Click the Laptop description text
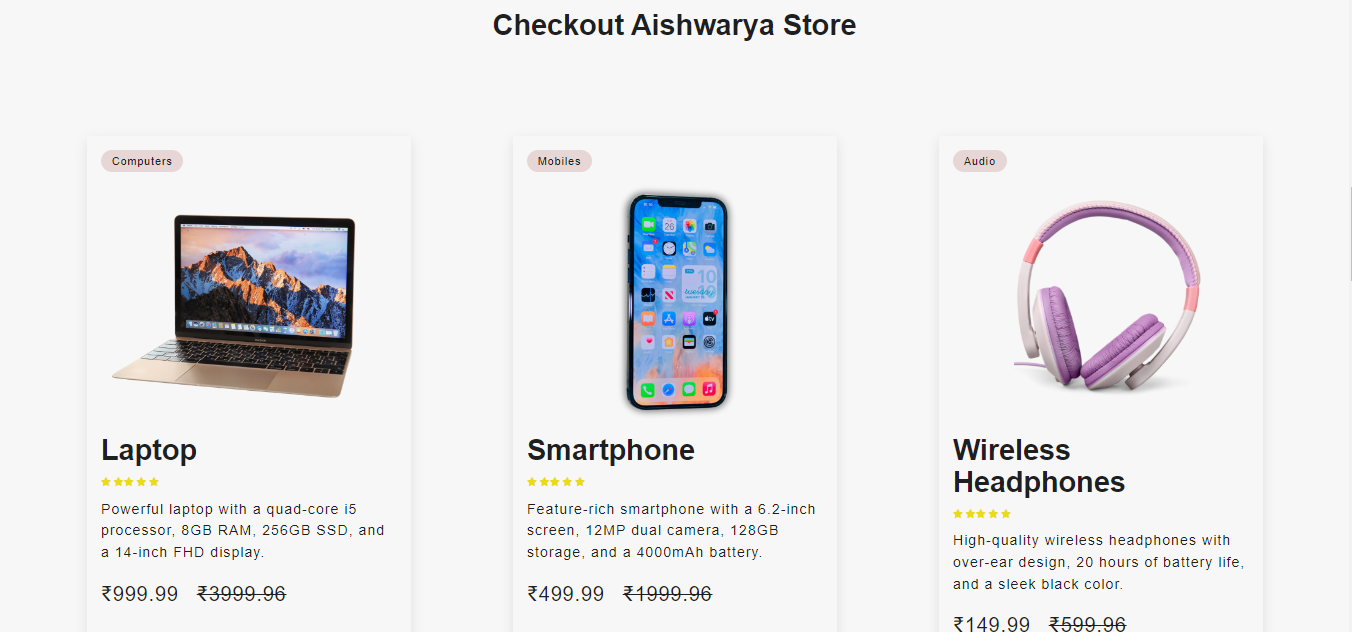This screenshot has height=632, width=1352. pos(243,530)
